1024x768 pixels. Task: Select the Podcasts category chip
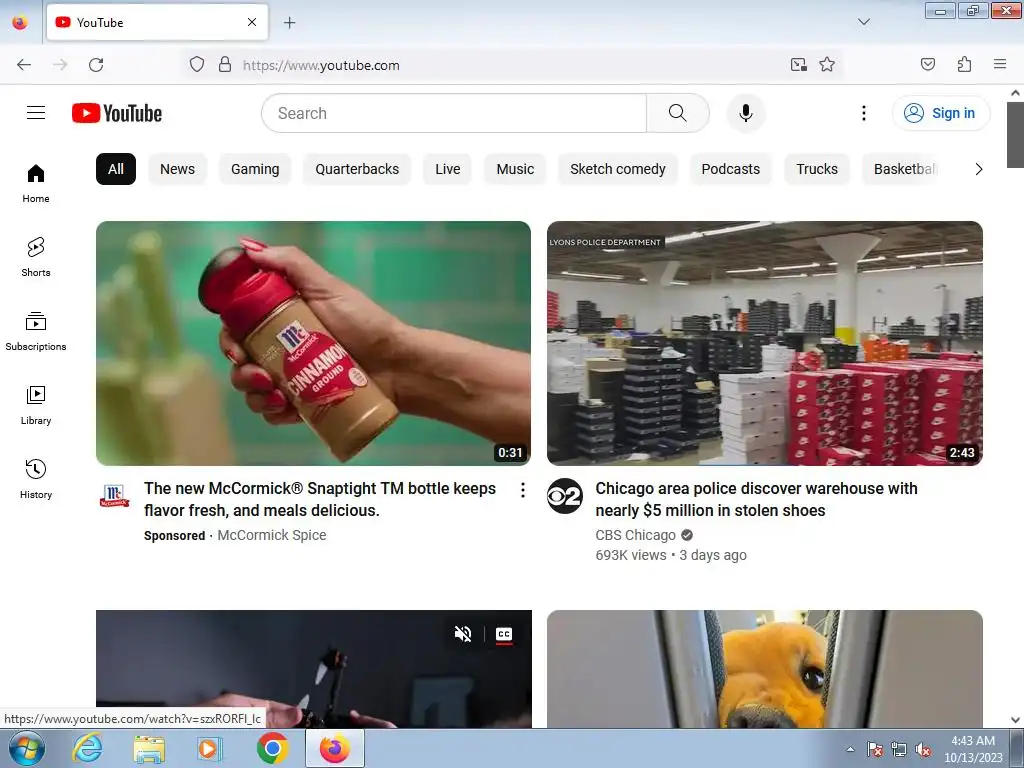click(x=731, y=169)
